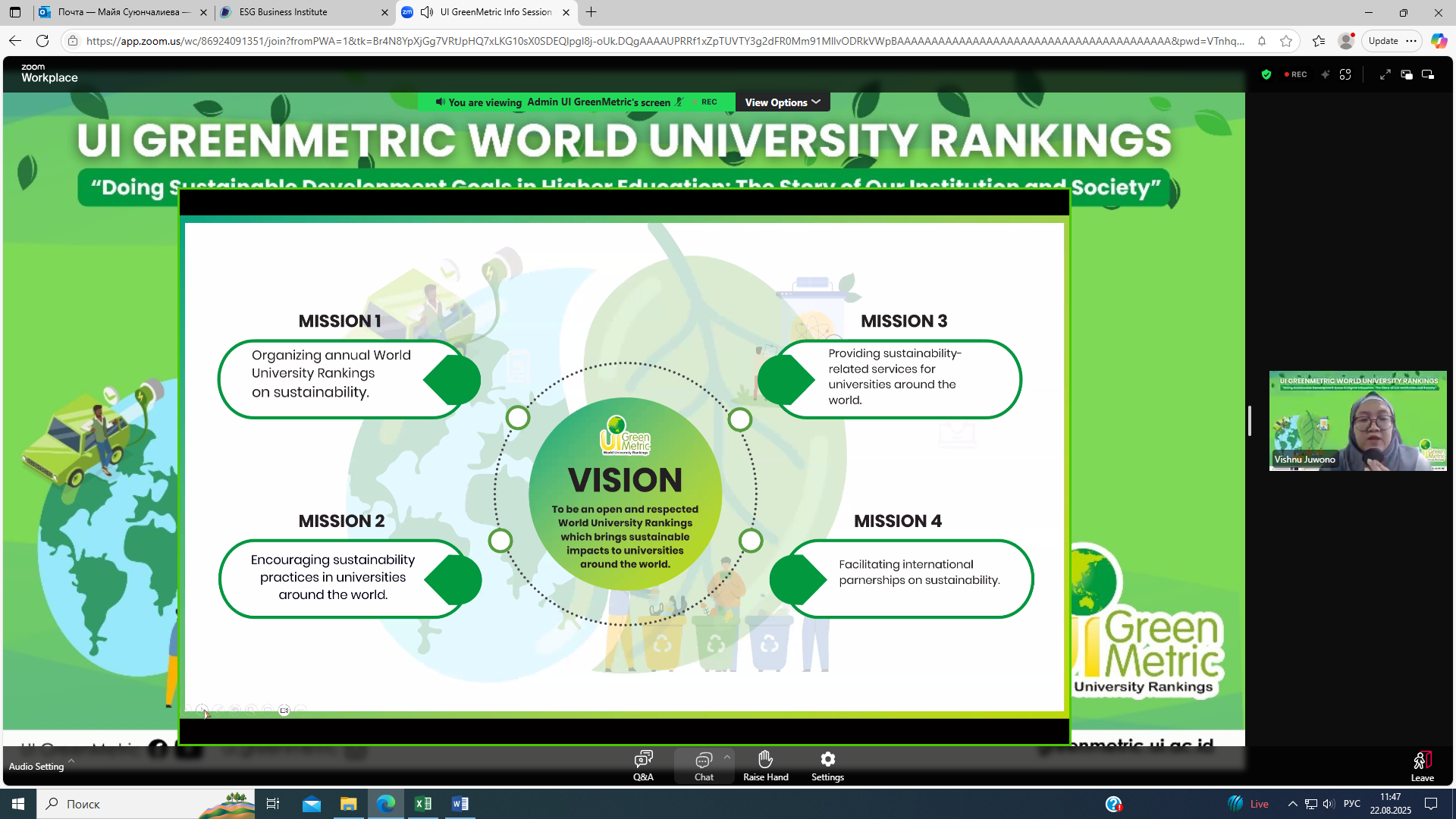
Task: Expand the Chat options caret
Action: (x=726, y=757)
